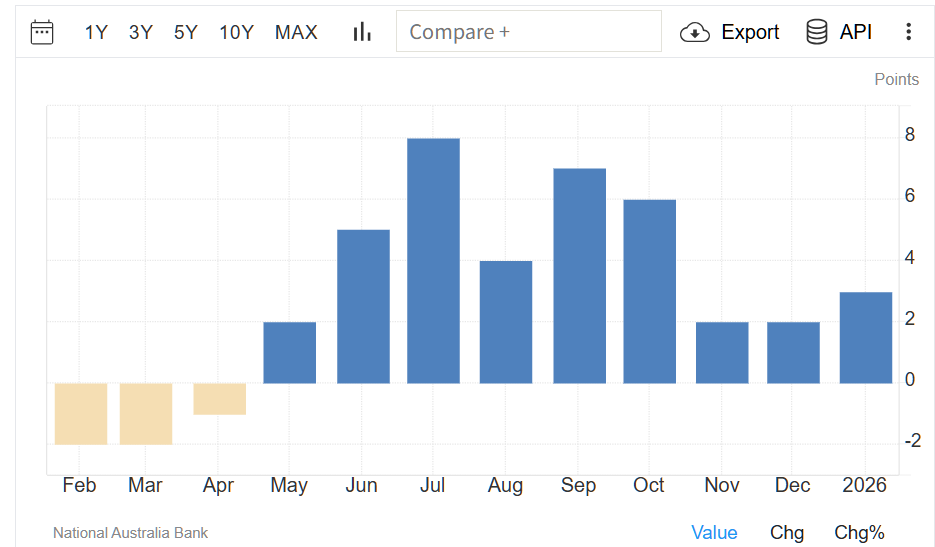Click the API text link
The image size is (935, 547).
point(856,32)
